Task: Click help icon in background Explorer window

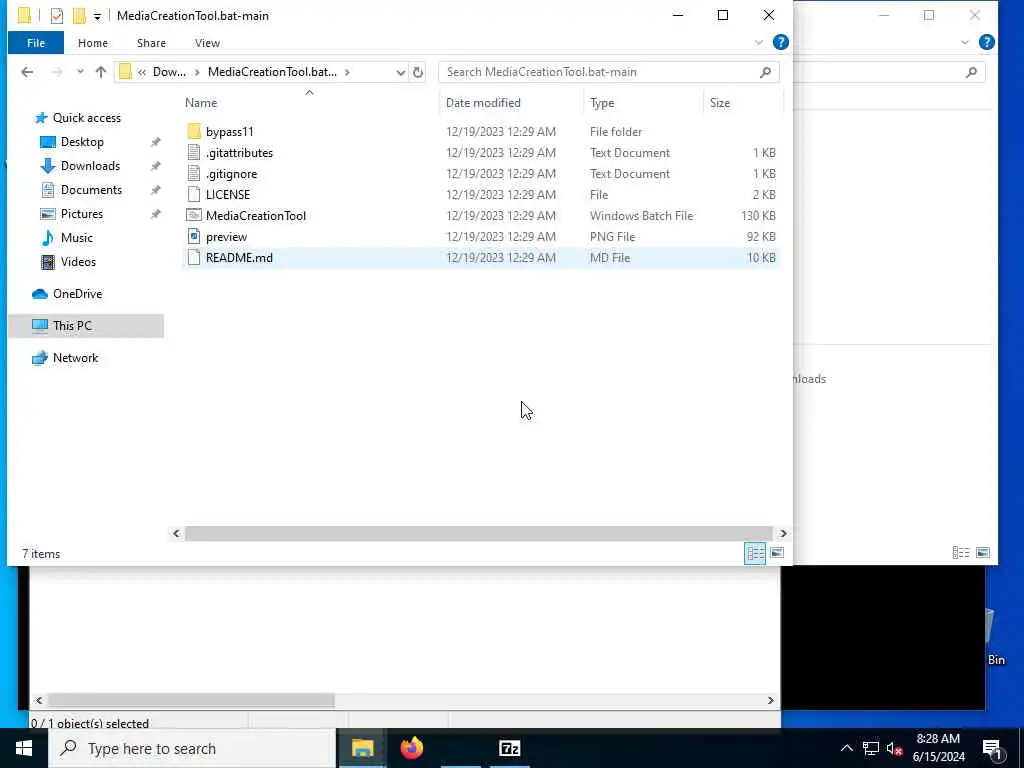Action: coord(987,42)
